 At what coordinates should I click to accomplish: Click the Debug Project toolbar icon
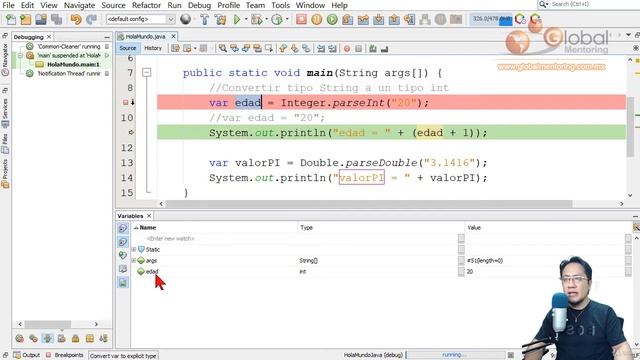tap(257, 19)
